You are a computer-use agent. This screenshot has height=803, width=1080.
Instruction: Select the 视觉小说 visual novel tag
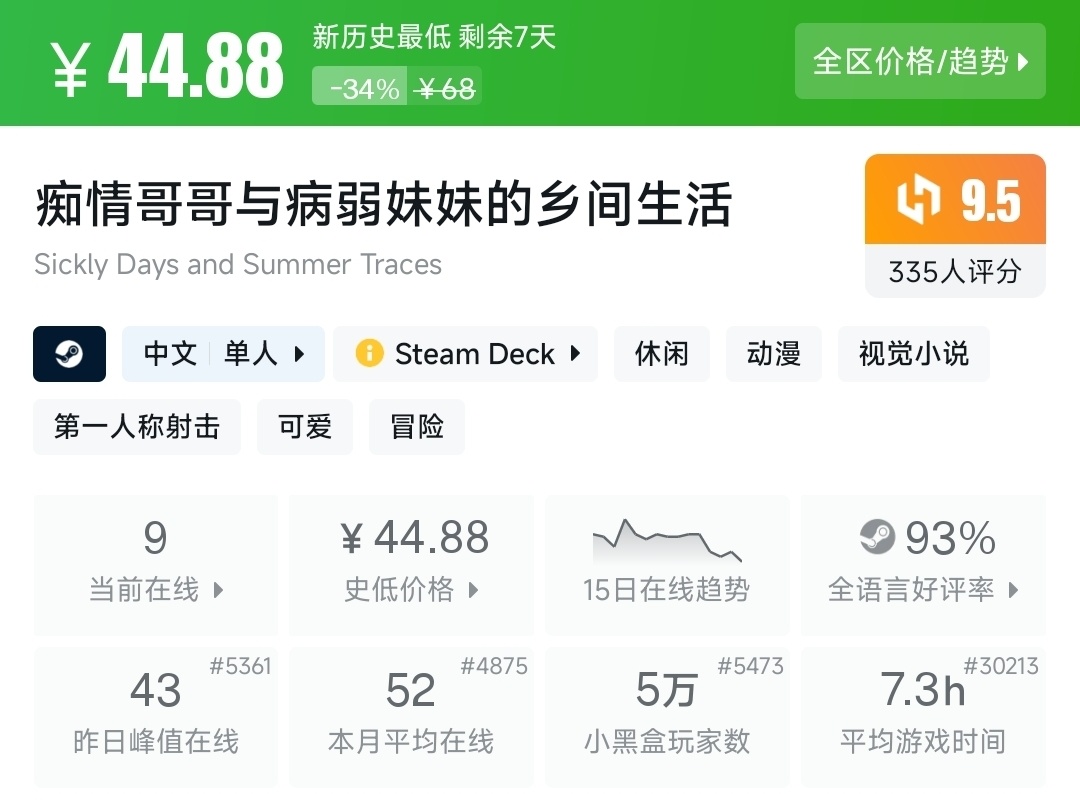click(913, 354)
